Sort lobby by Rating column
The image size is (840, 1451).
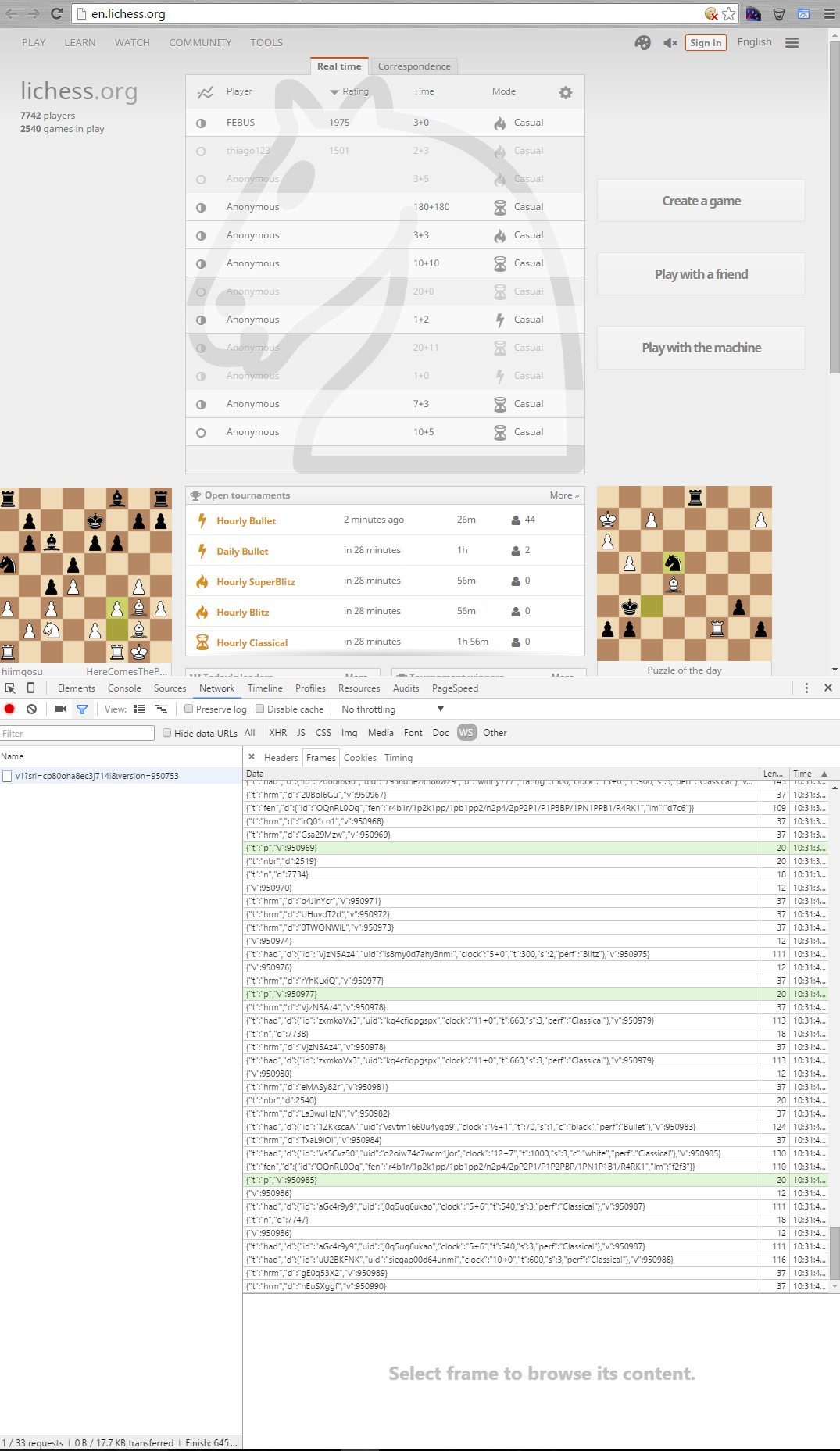tap(349, 91)
